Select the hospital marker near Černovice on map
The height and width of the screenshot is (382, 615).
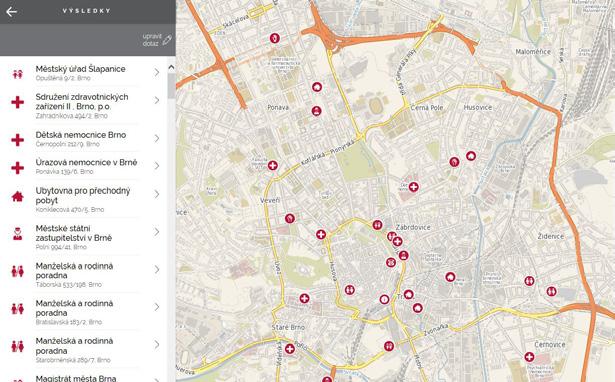tap(529, 357)
